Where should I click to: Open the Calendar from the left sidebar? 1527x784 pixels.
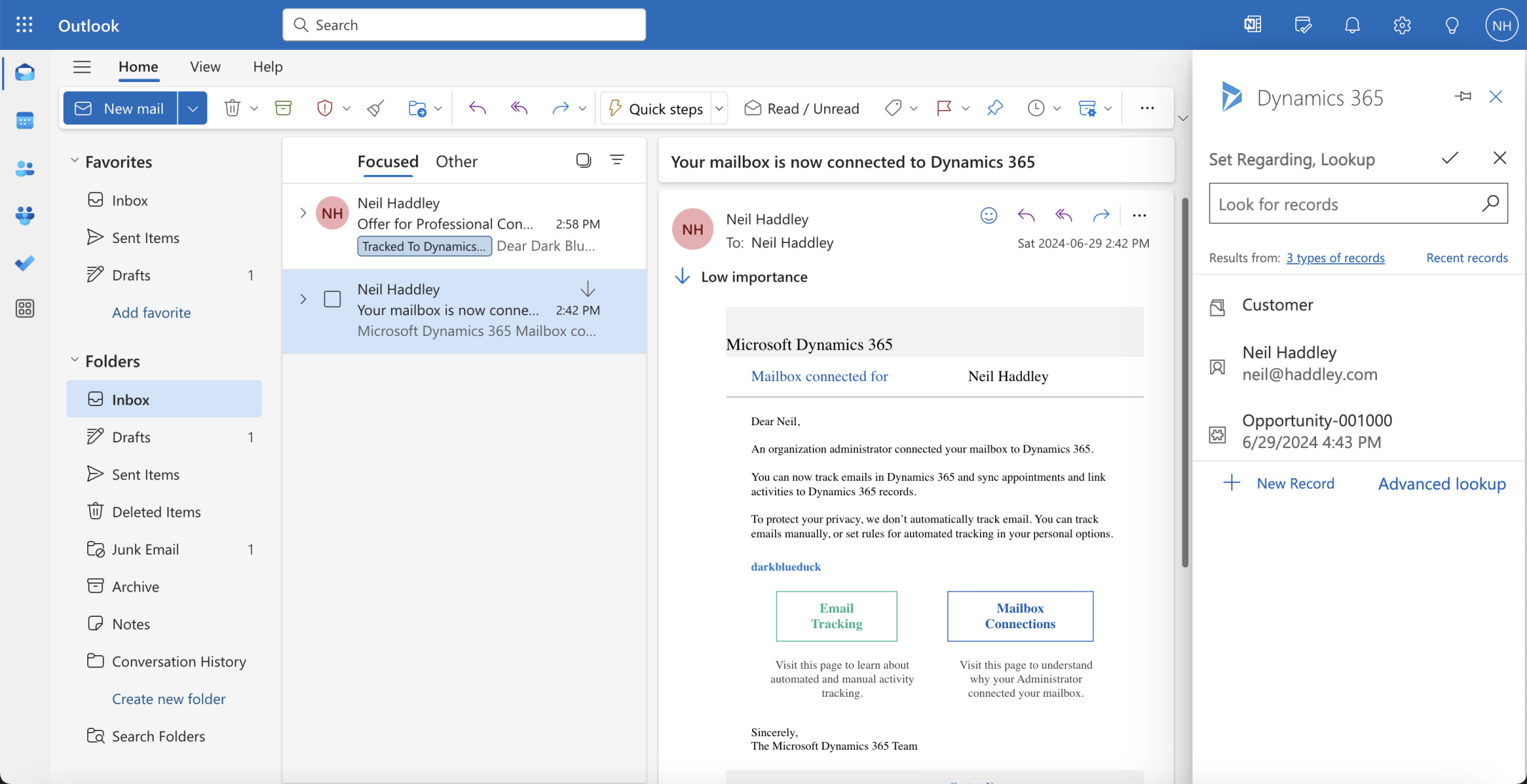click(x=24, y=119)
